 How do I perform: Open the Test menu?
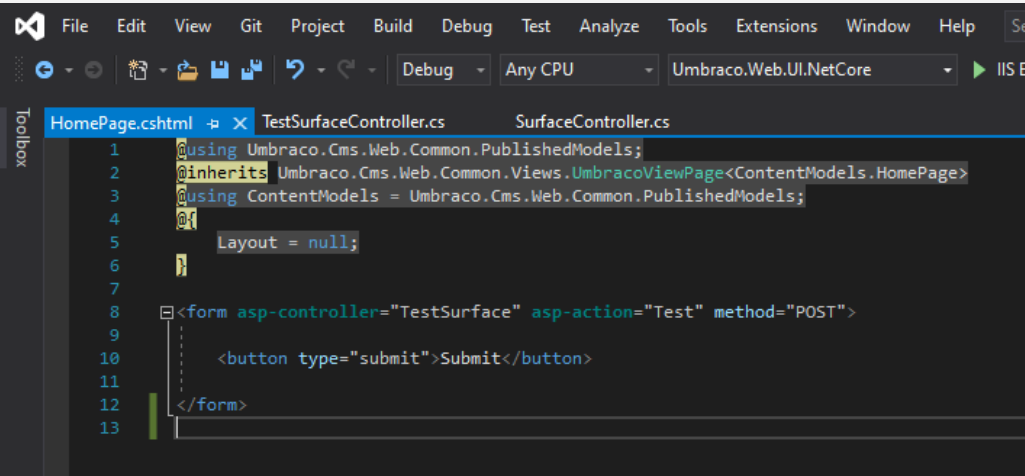click(536, 27)
